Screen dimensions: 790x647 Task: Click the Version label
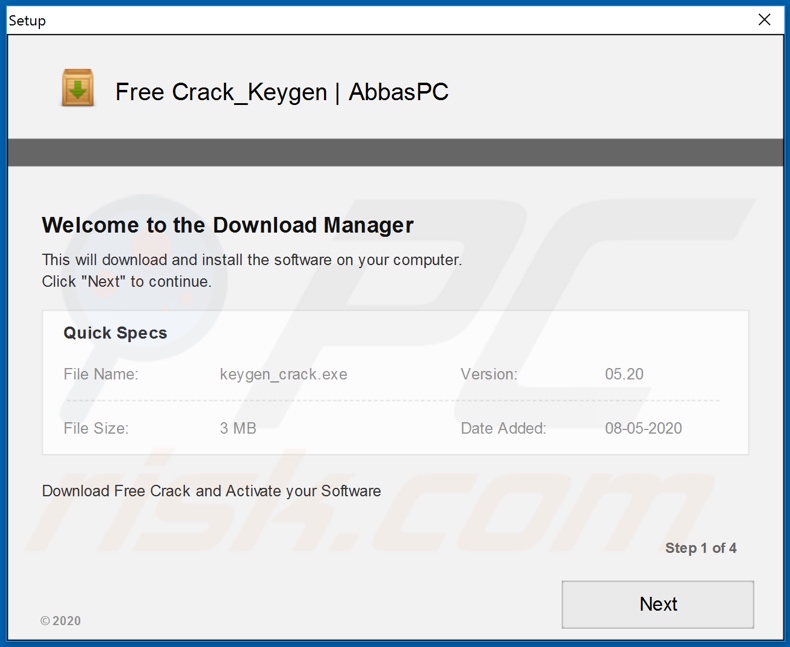pyautogui.click(x=489, y=374)
